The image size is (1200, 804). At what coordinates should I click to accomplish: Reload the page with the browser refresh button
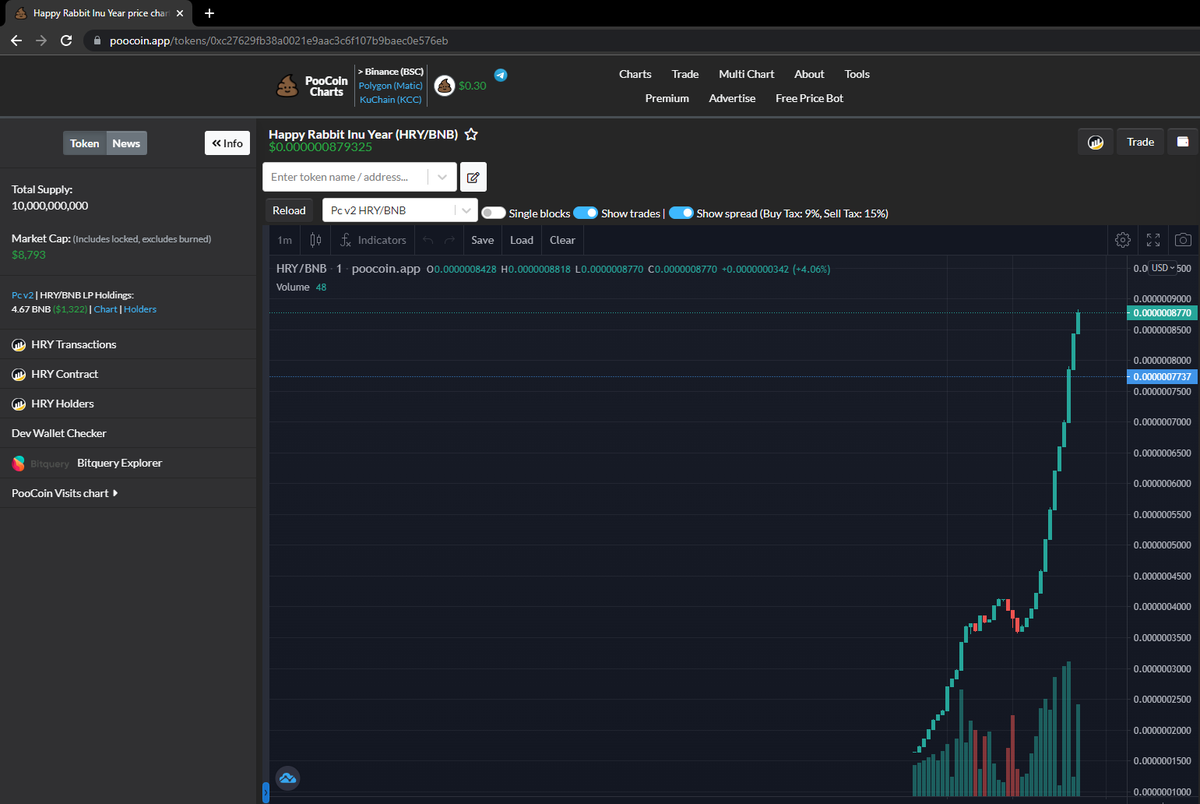tap(66, 41)
